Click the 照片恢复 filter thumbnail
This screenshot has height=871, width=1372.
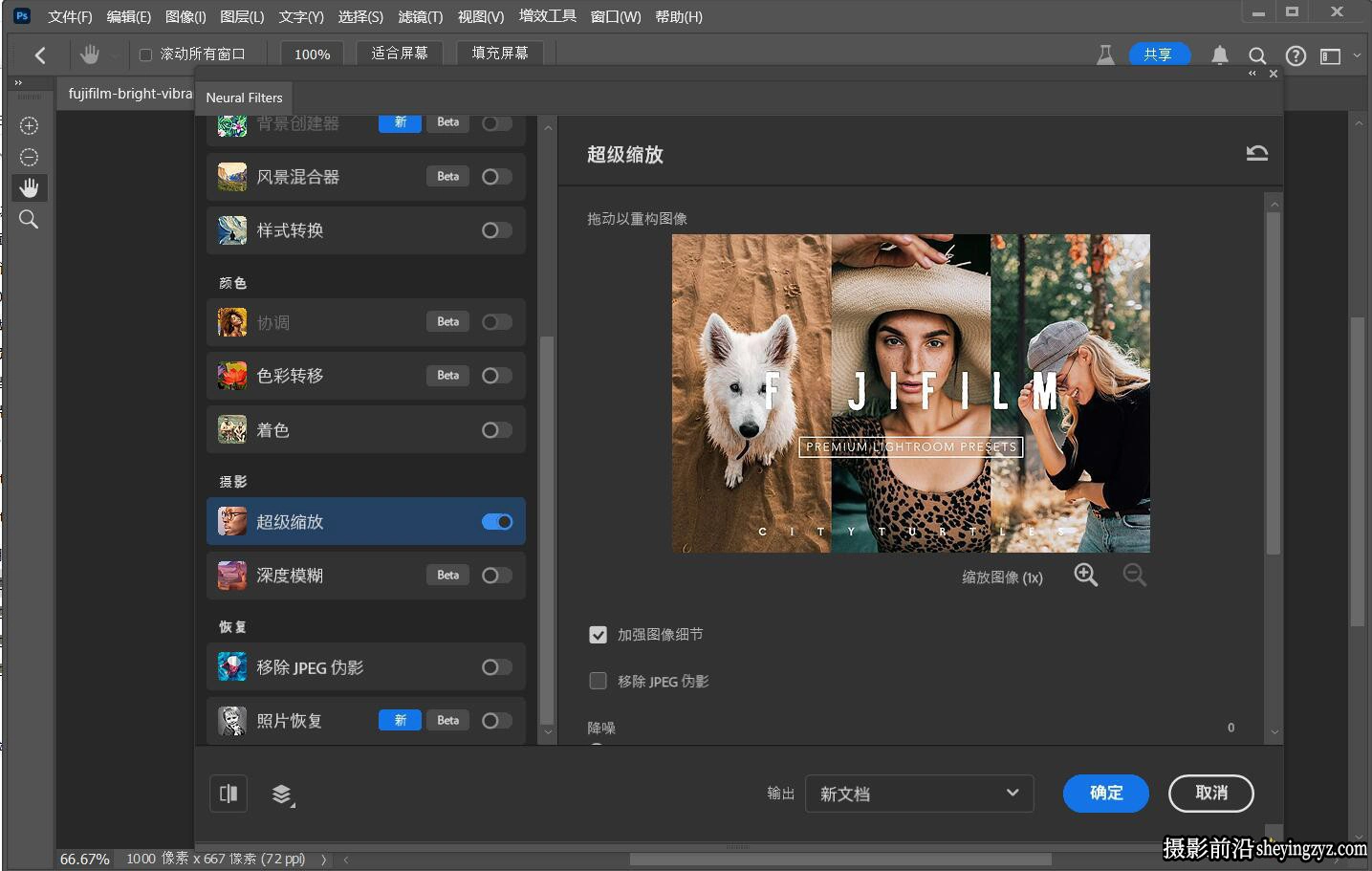coord(232,721)
